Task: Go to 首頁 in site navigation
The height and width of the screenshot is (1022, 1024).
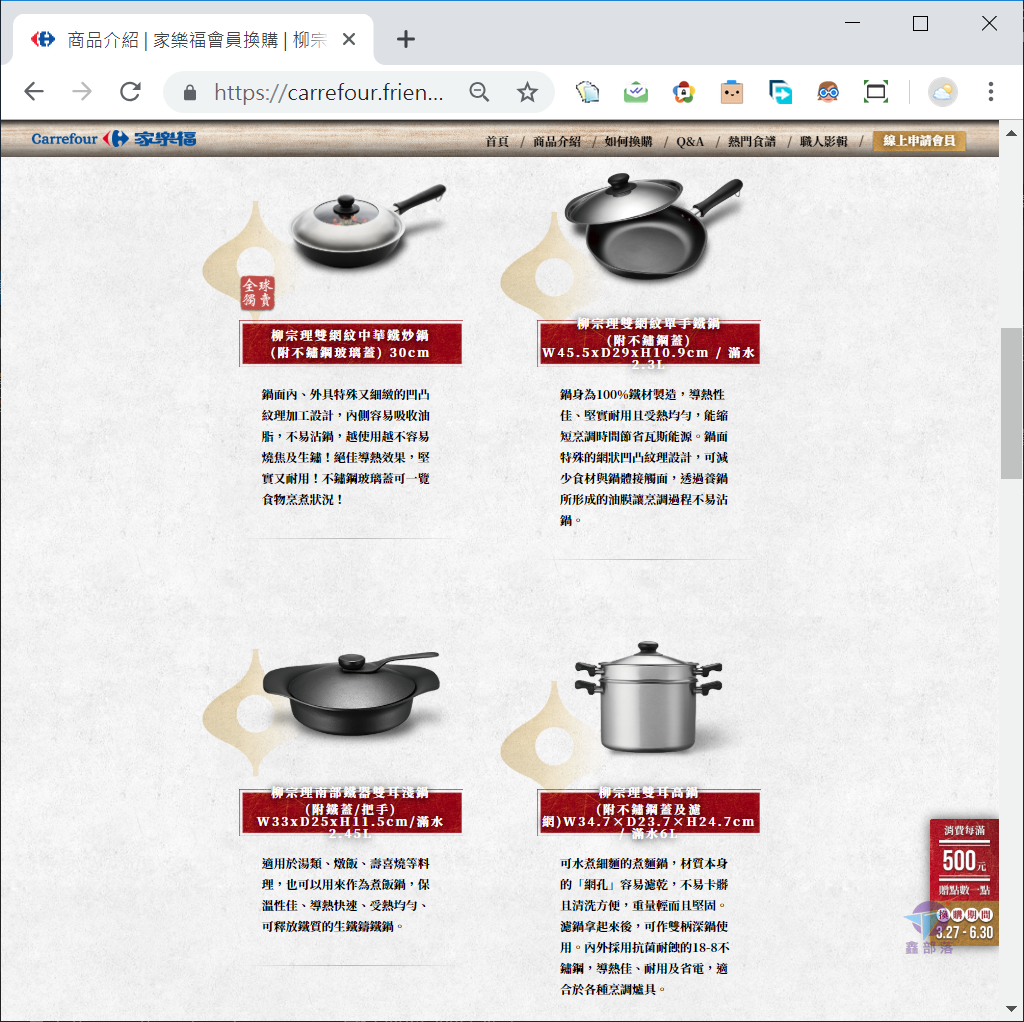Action: click(497, 141)
